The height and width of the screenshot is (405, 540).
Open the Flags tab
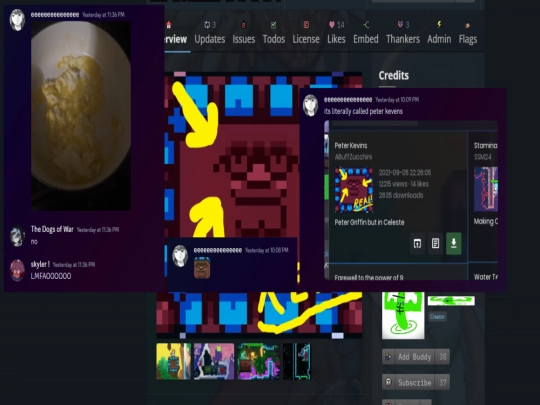(x=468, y=33)
